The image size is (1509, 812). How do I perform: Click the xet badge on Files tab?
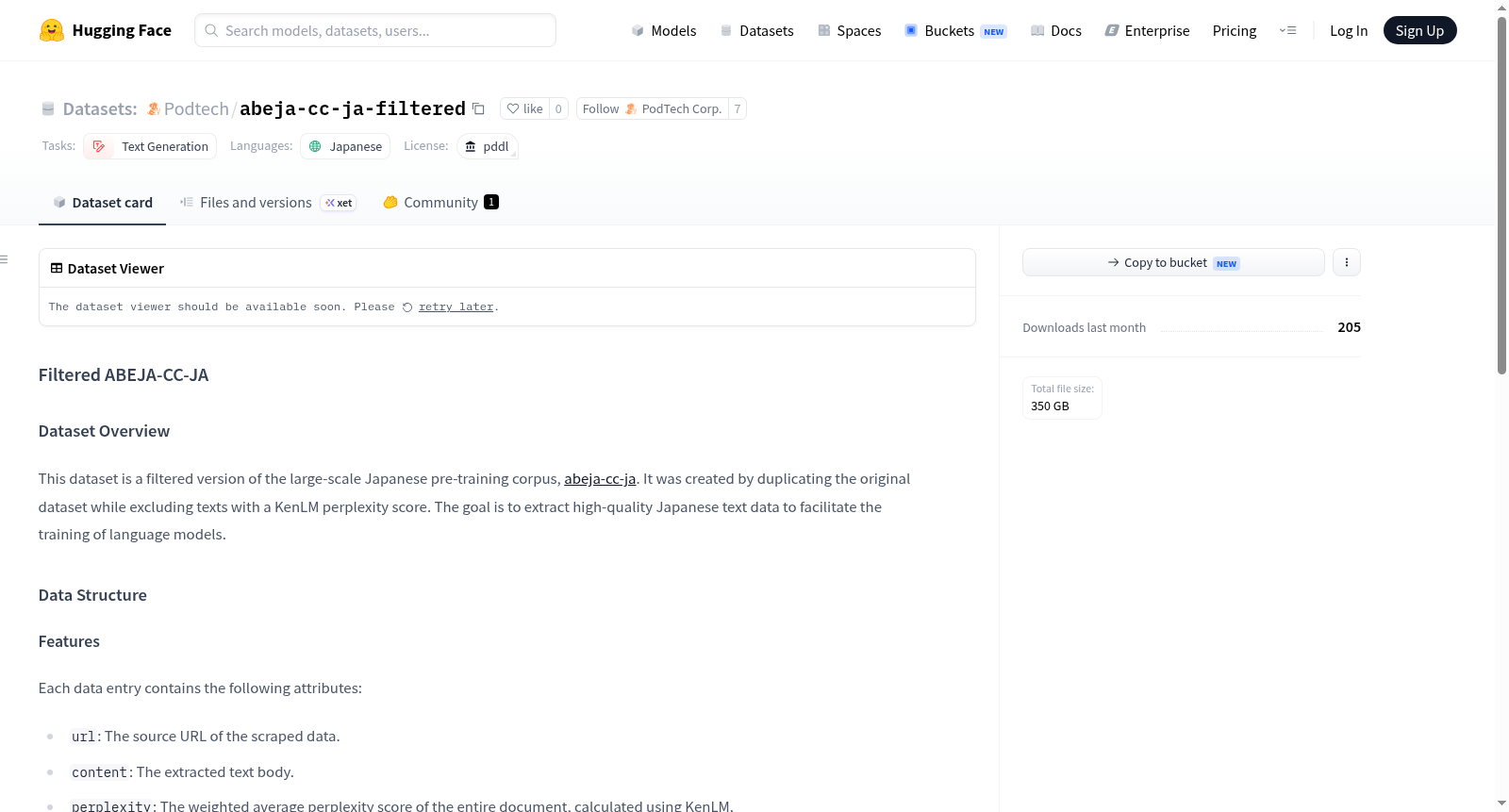339,203
